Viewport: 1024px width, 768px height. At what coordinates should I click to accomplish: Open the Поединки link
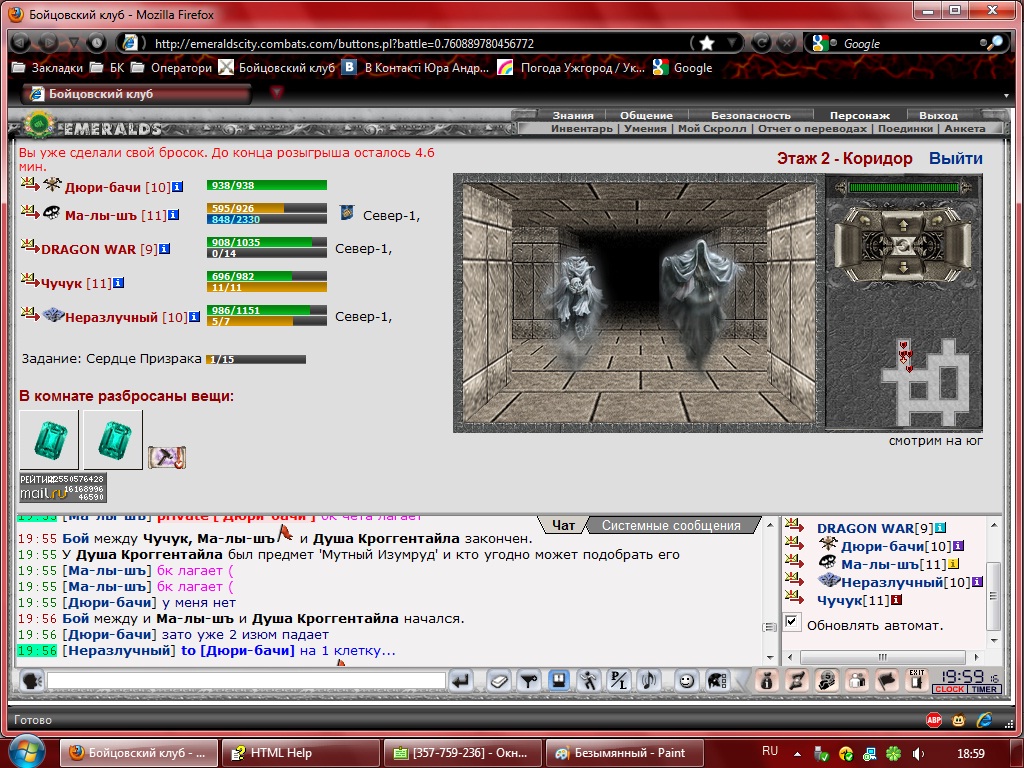905,129
